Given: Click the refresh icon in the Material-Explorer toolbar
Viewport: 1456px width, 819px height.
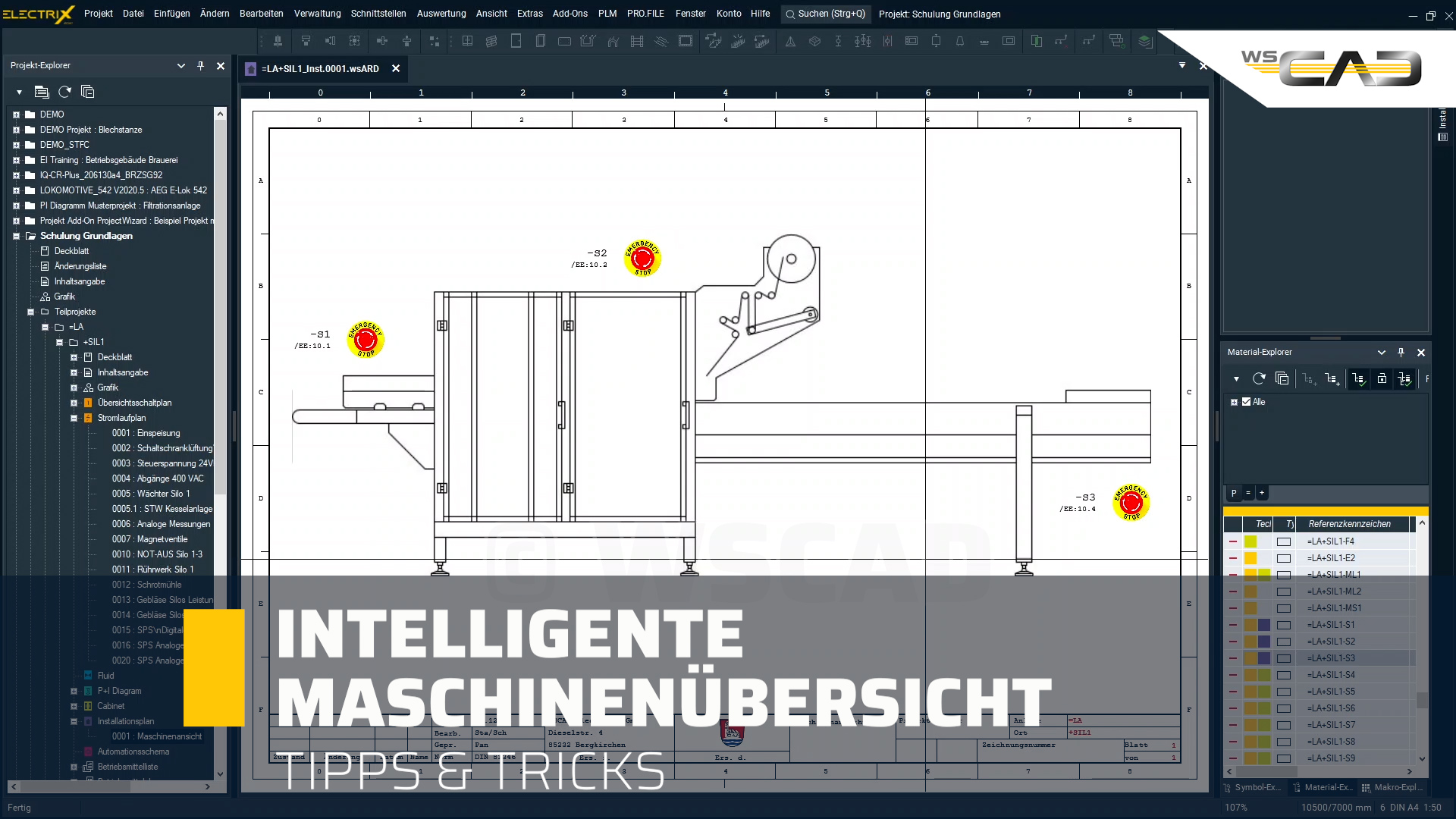Looking at the screenshot, I should pyautogui.click(x=1260, y=379).
